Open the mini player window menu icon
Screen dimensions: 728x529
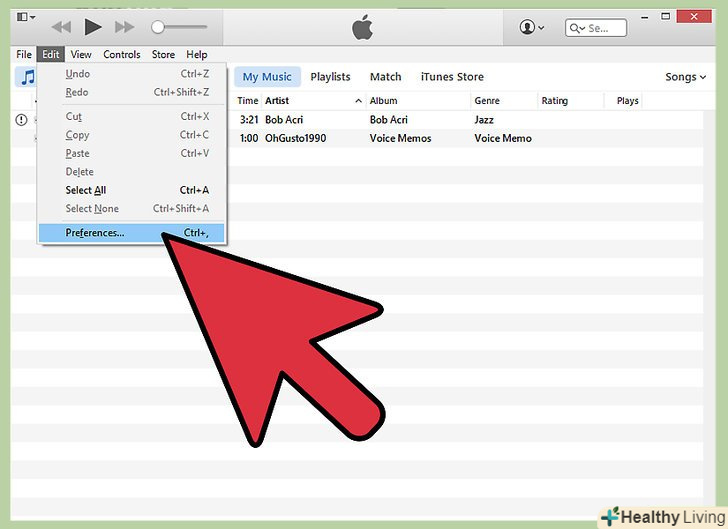coord(26,17)
